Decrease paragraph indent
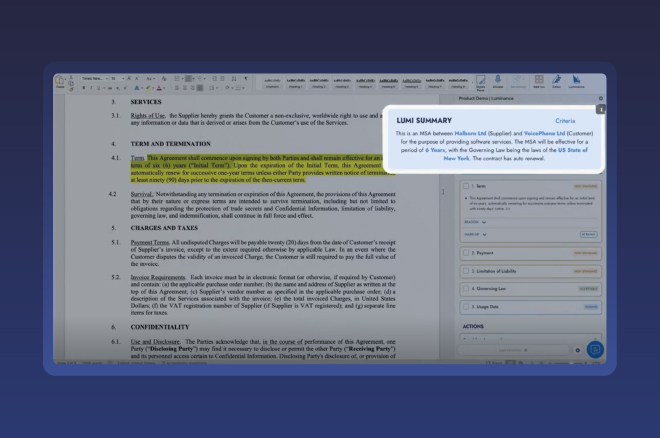Viewport: 660px width, 438px height. [214, 79]
